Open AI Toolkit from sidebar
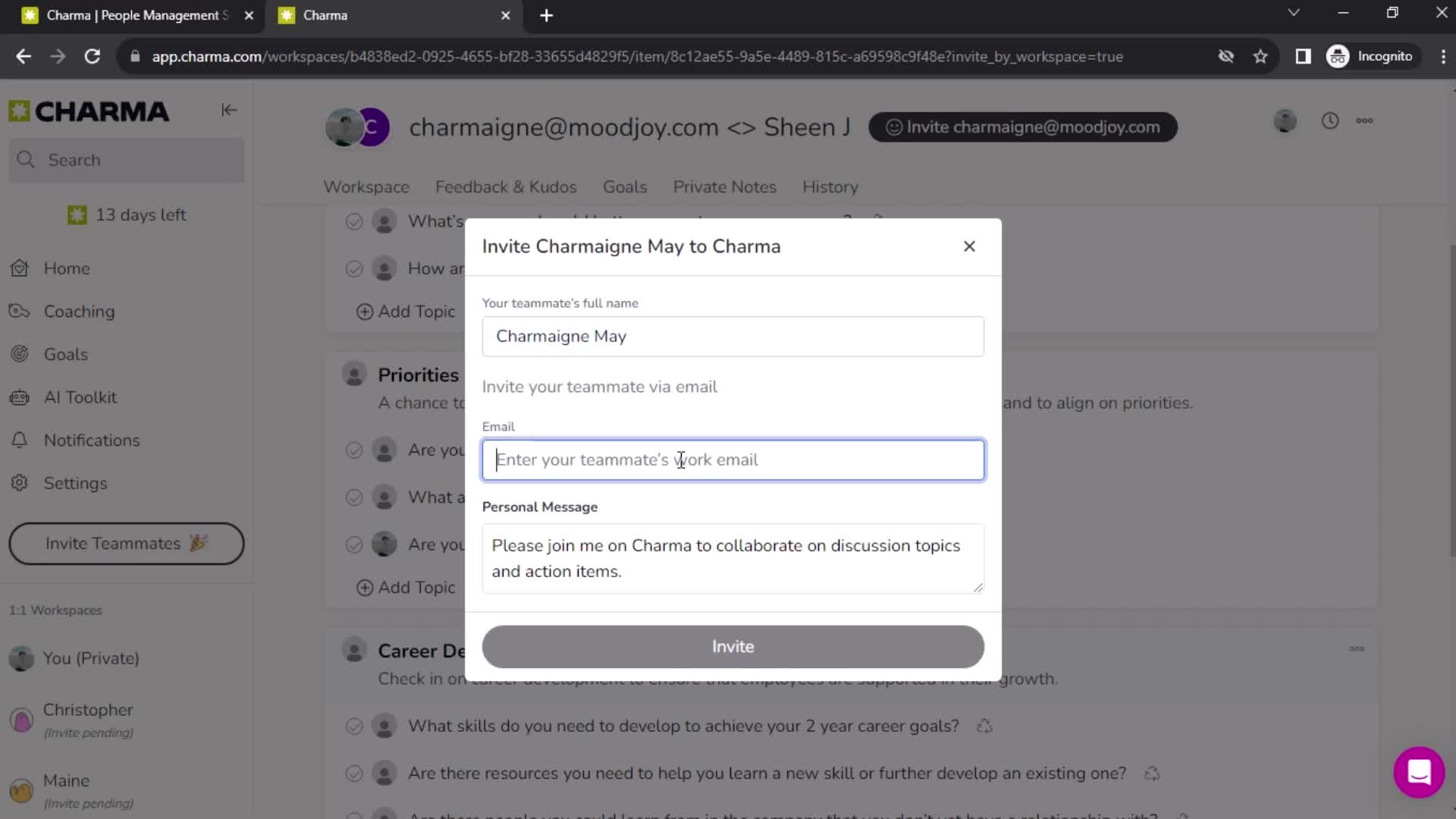 click(x=80, y=396)
